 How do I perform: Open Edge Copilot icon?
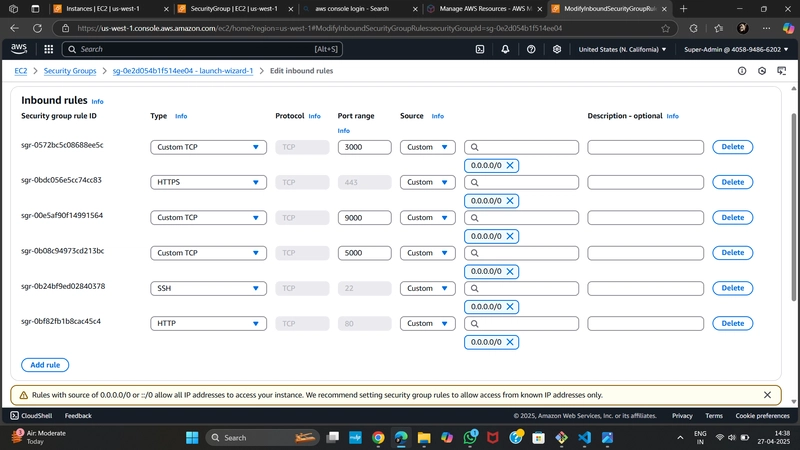pyautogui.click(x=788, y=29)
